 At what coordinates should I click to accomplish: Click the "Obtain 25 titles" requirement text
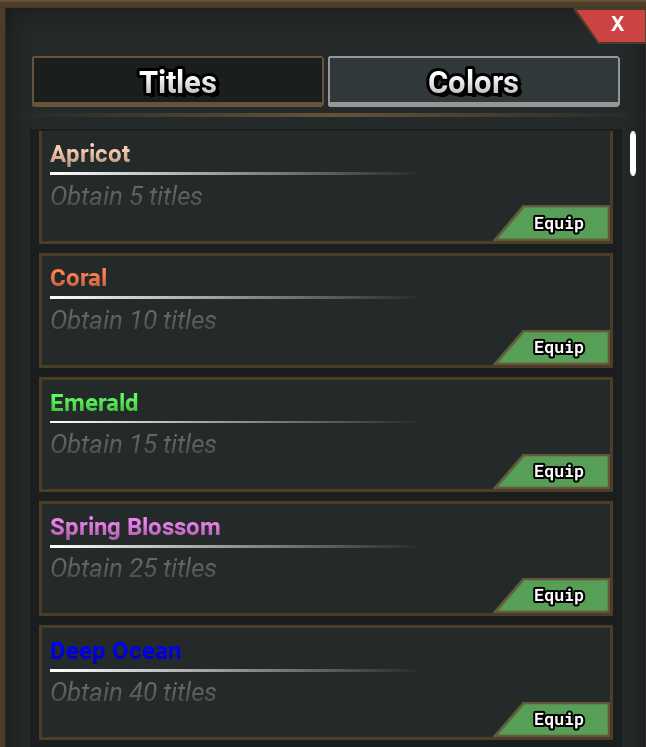pos(133,568)
